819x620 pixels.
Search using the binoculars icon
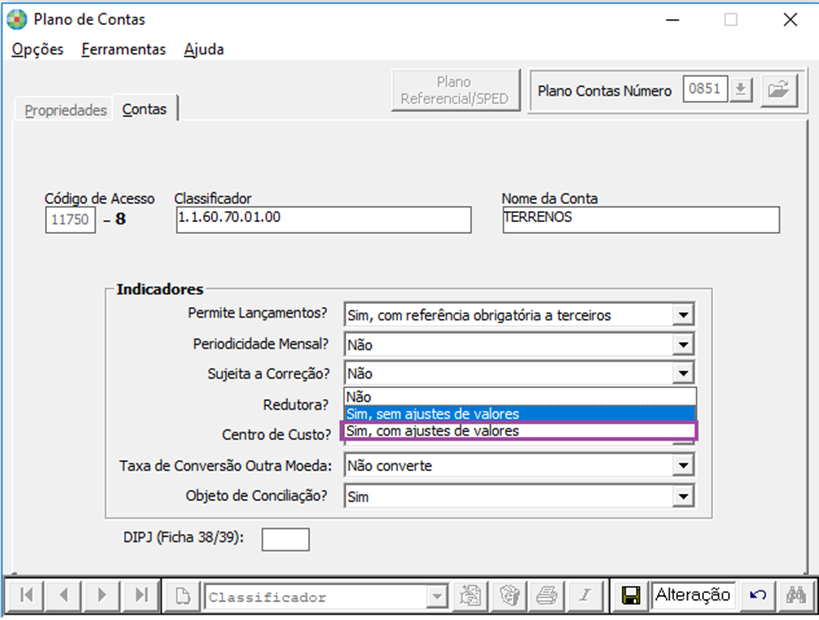[795, 595]
